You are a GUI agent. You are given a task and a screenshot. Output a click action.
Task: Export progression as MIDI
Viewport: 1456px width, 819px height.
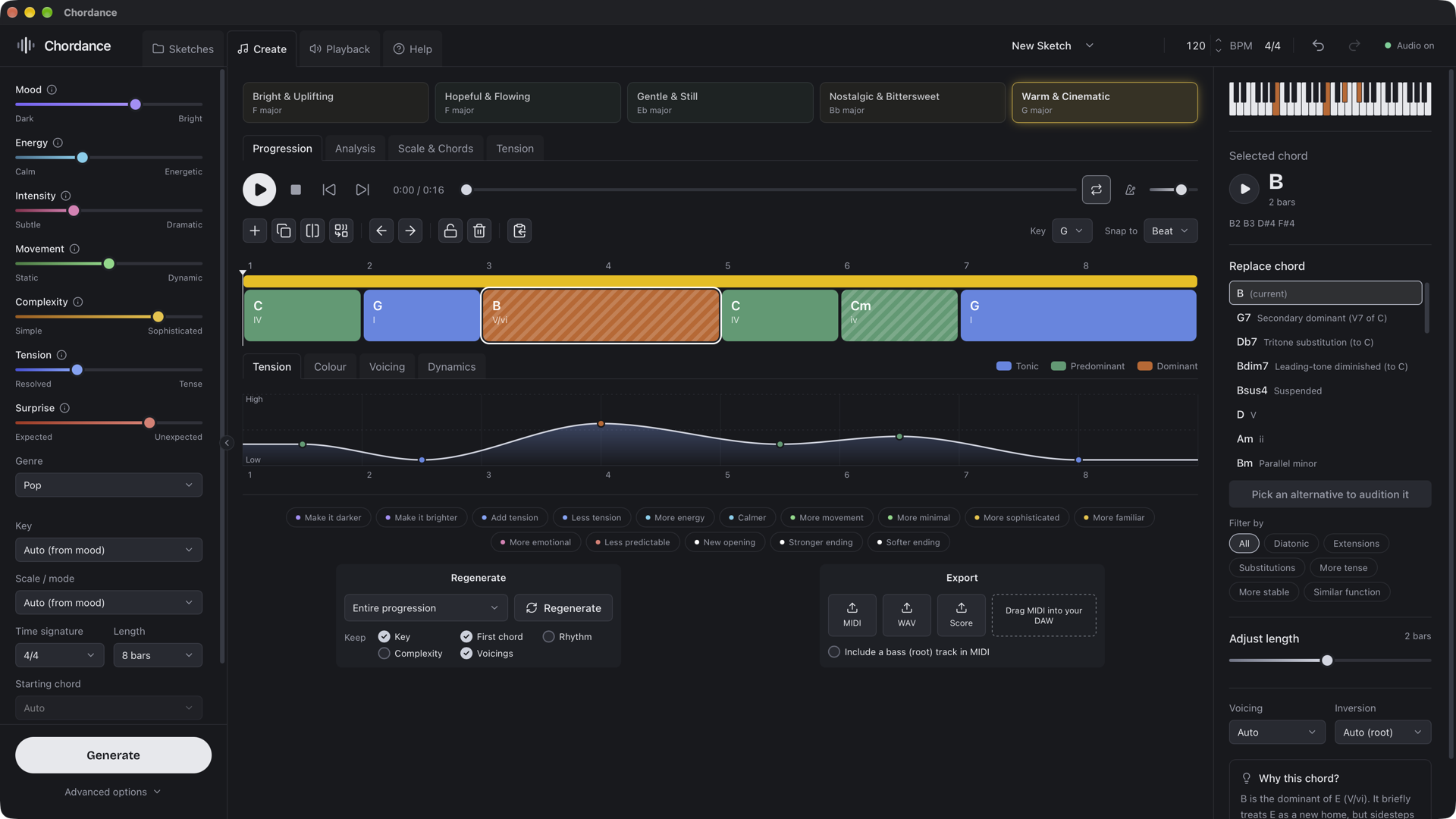pos(852,615)
